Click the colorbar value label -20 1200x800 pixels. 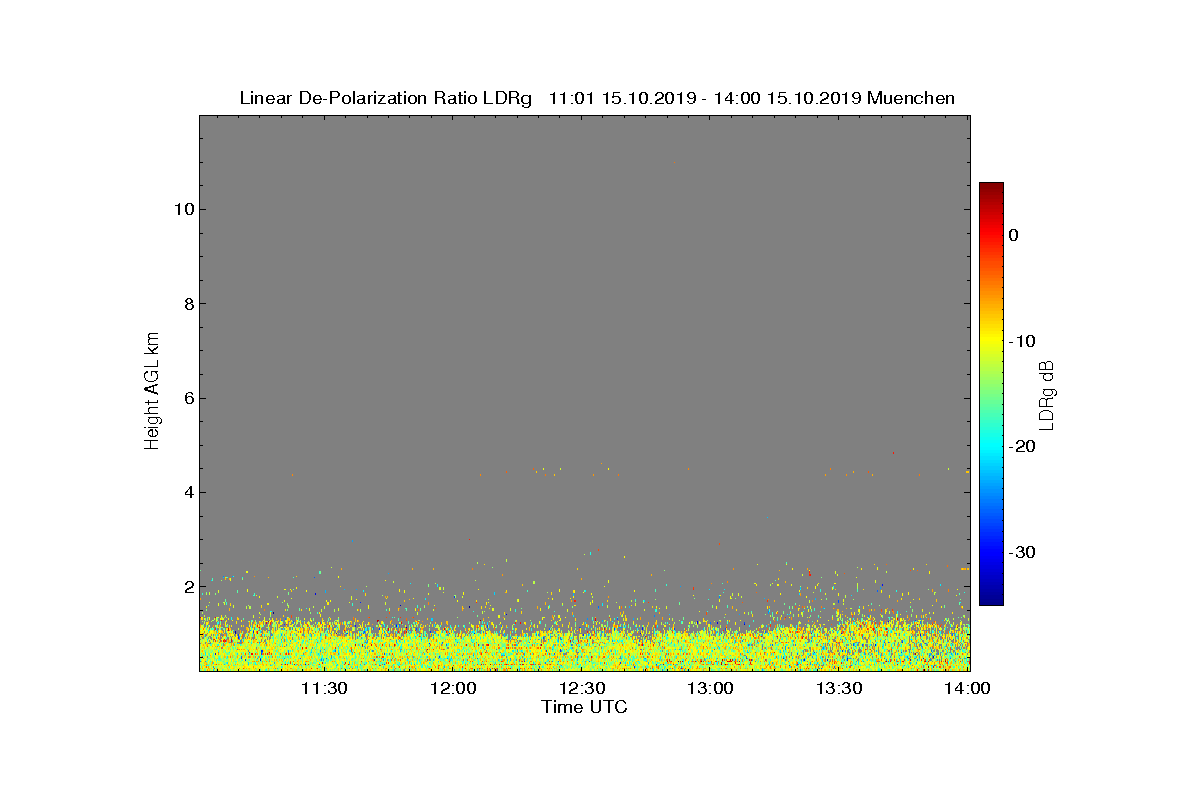point(1022,446)
